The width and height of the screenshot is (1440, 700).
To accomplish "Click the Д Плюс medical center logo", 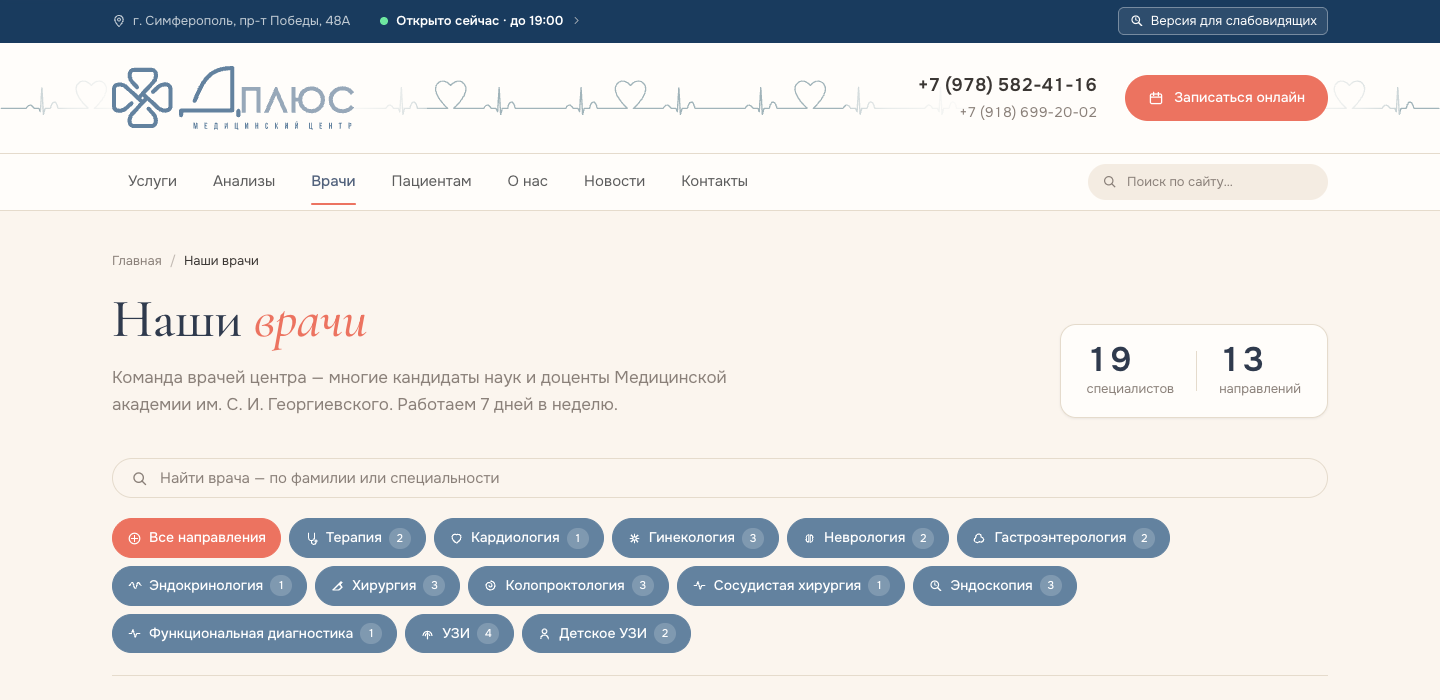I will [233, 98].
